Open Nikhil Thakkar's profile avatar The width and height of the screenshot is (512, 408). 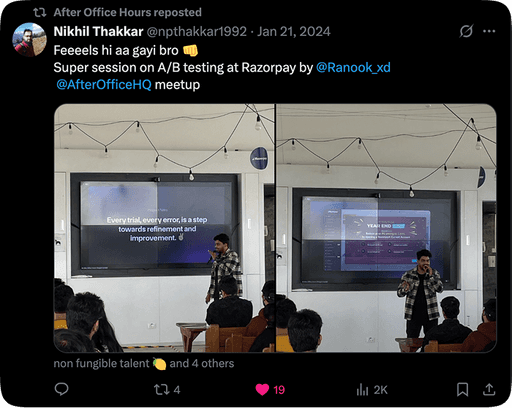click(29, 40)
